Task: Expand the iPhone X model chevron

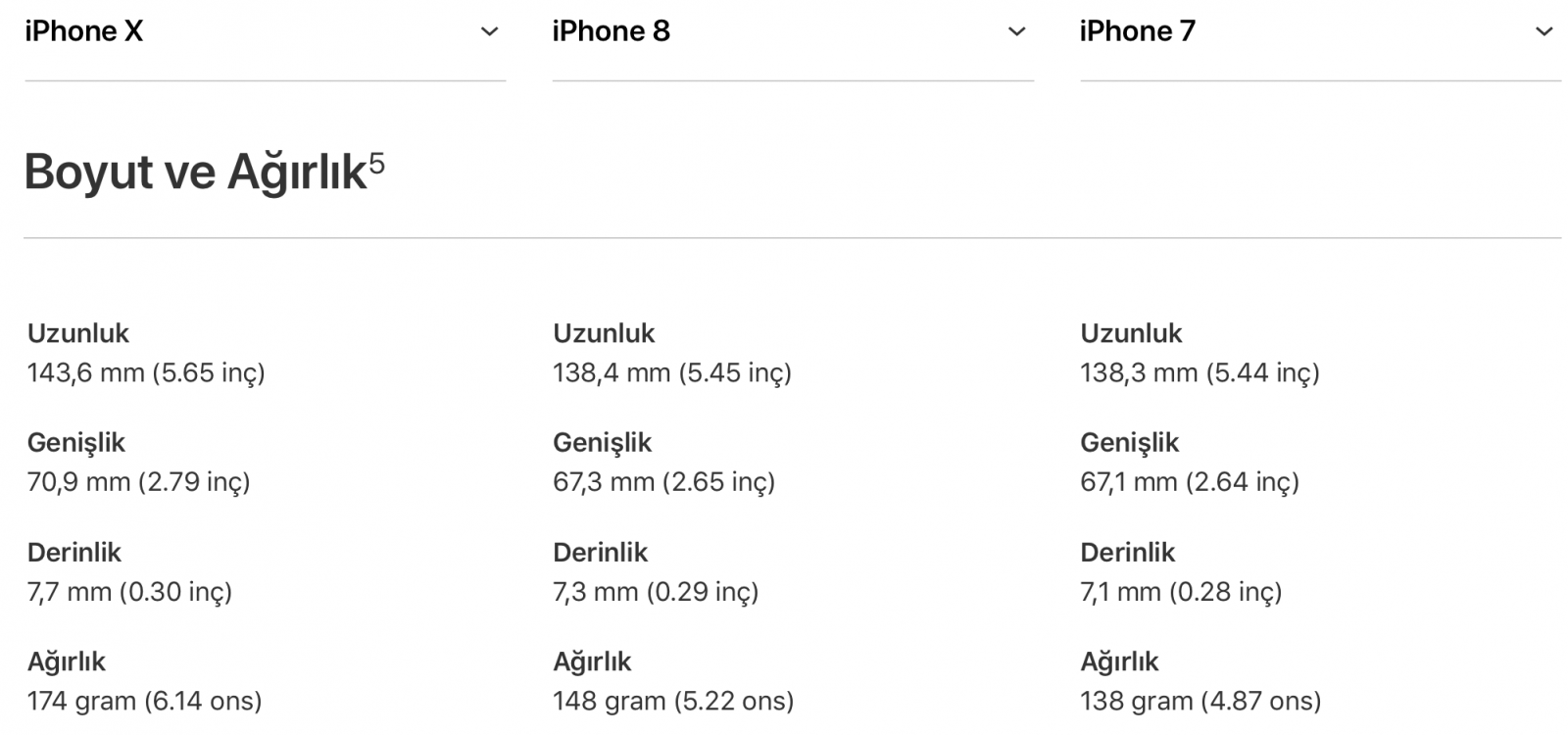Action: 489,32
